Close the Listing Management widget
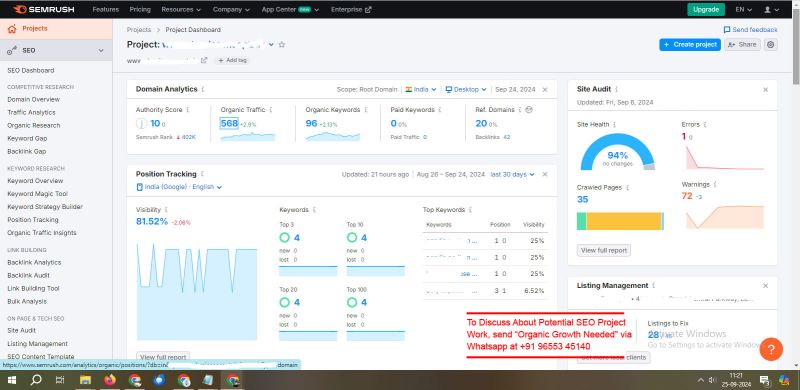Screen dimensions: 800x390 765,286
